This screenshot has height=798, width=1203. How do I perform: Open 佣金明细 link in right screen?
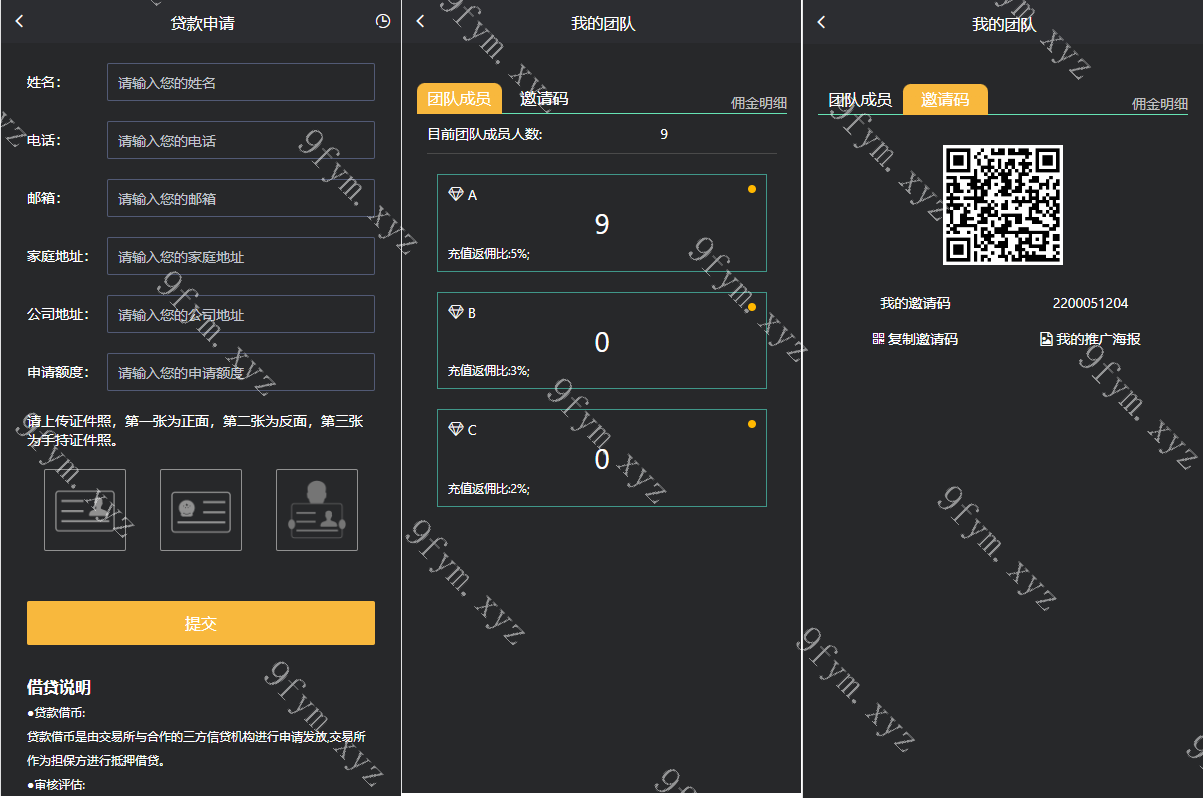tap(1160, 104)
